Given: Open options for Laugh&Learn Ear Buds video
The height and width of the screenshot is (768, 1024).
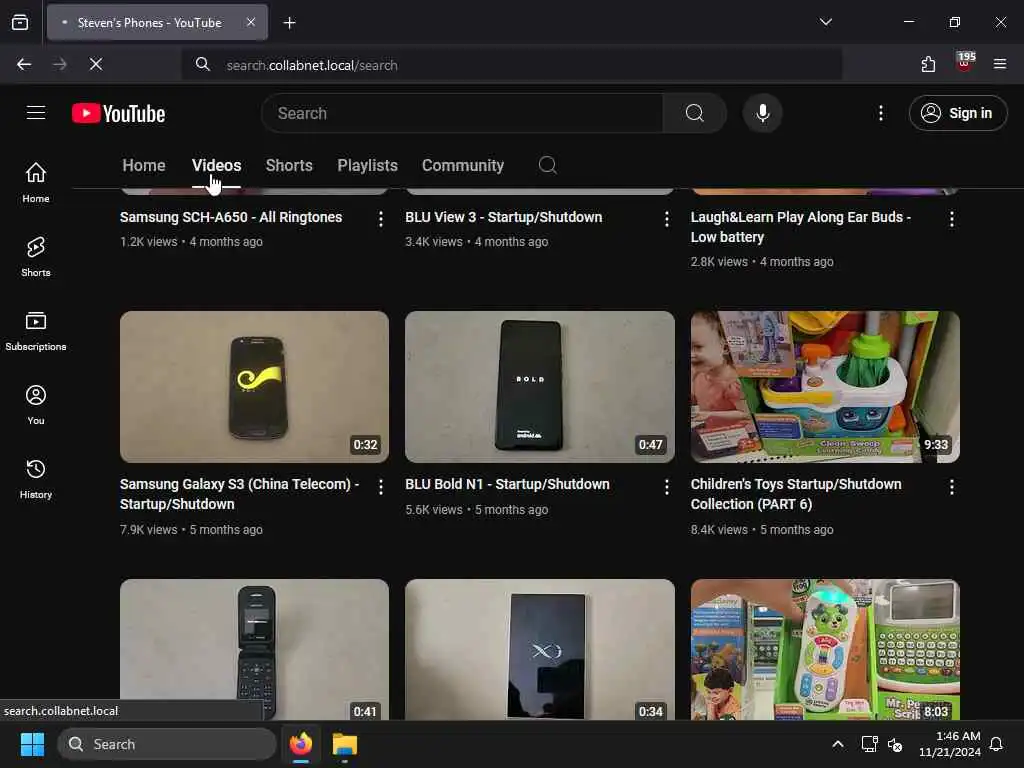Looking at the screenshot, I should point(952,219).
